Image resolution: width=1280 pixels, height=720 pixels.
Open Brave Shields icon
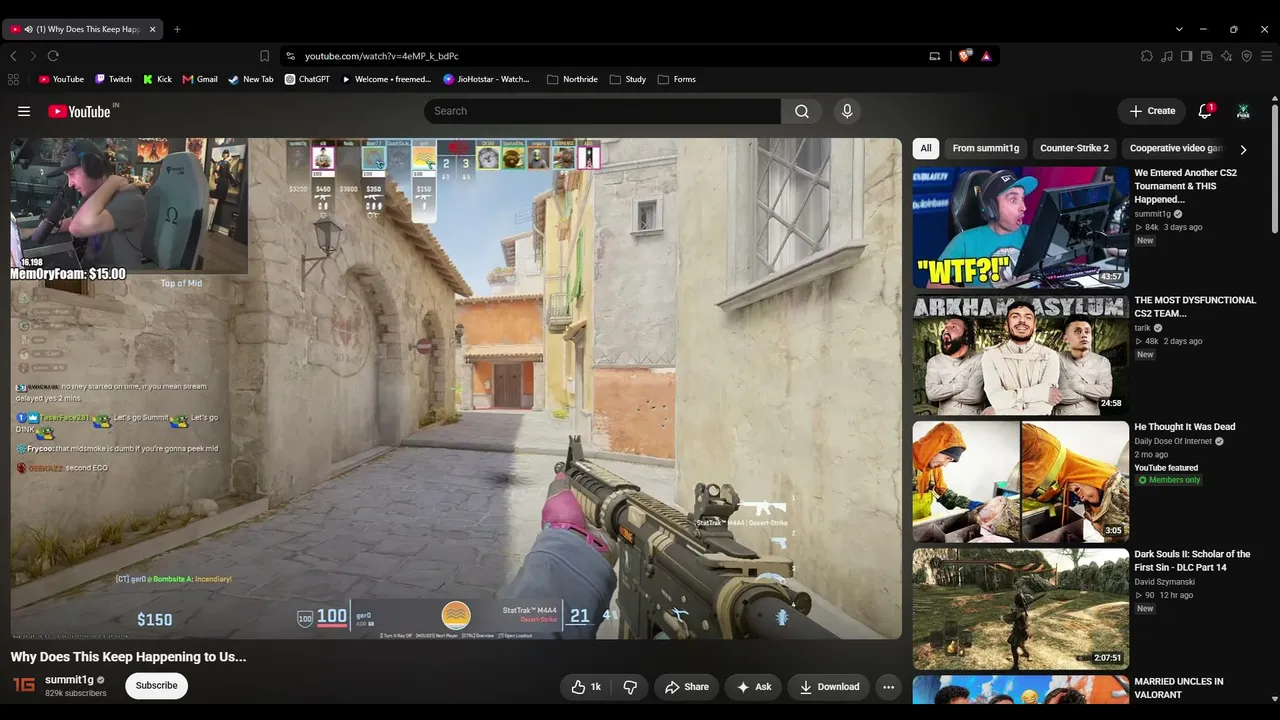pos(965,56)
